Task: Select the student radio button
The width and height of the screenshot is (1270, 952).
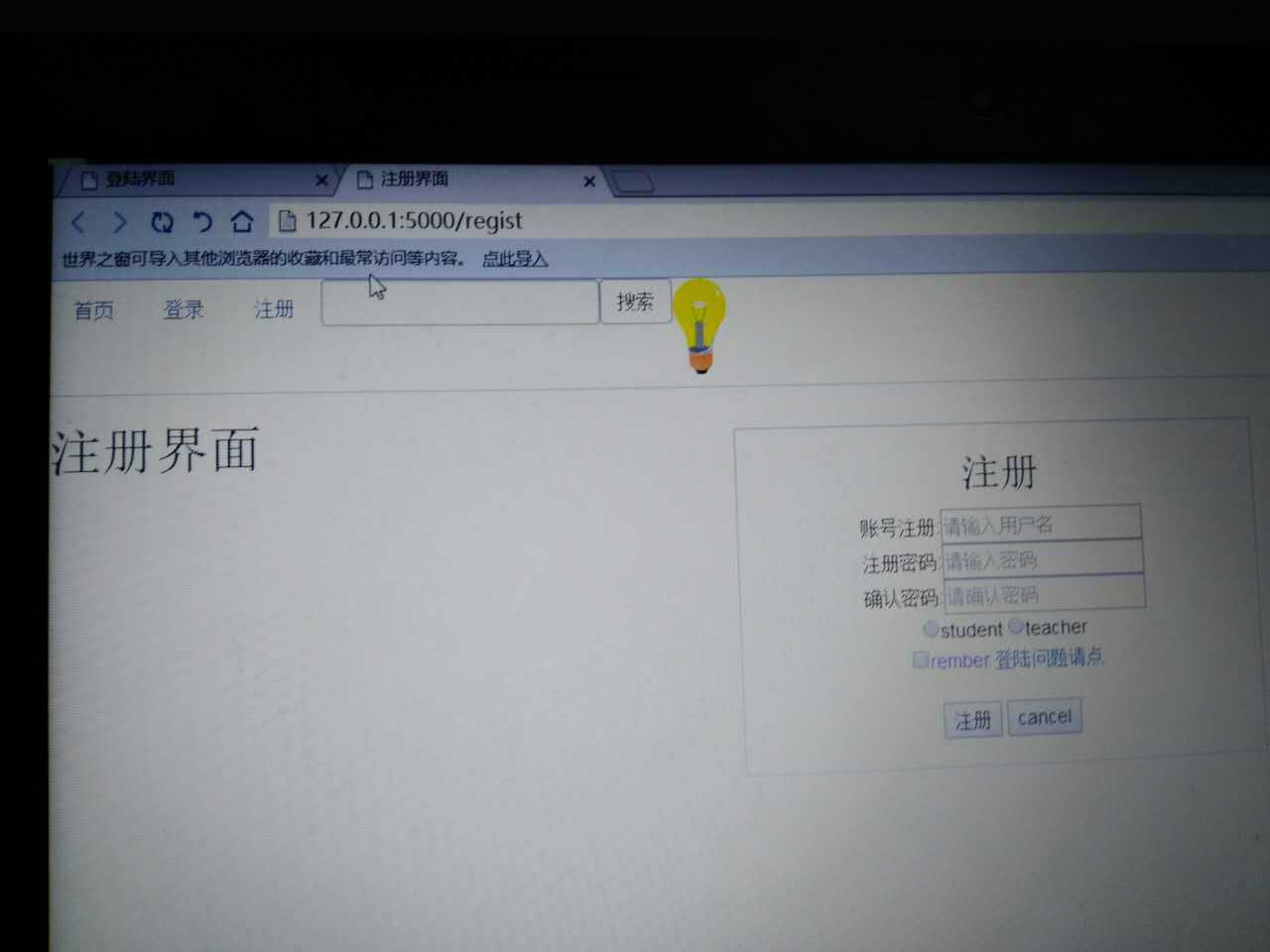Action: pos(931,629)
